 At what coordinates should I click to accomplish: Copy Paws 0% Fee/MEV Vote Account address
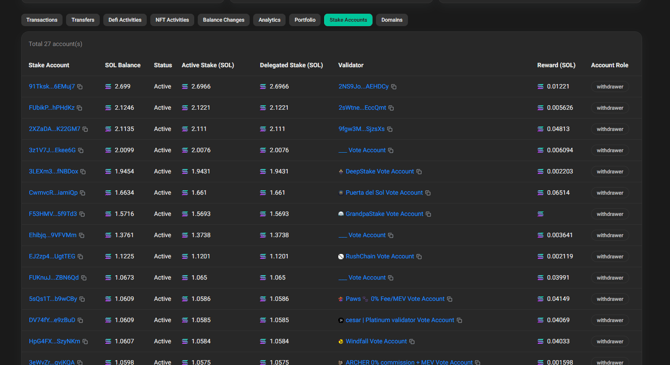[450, 299]
